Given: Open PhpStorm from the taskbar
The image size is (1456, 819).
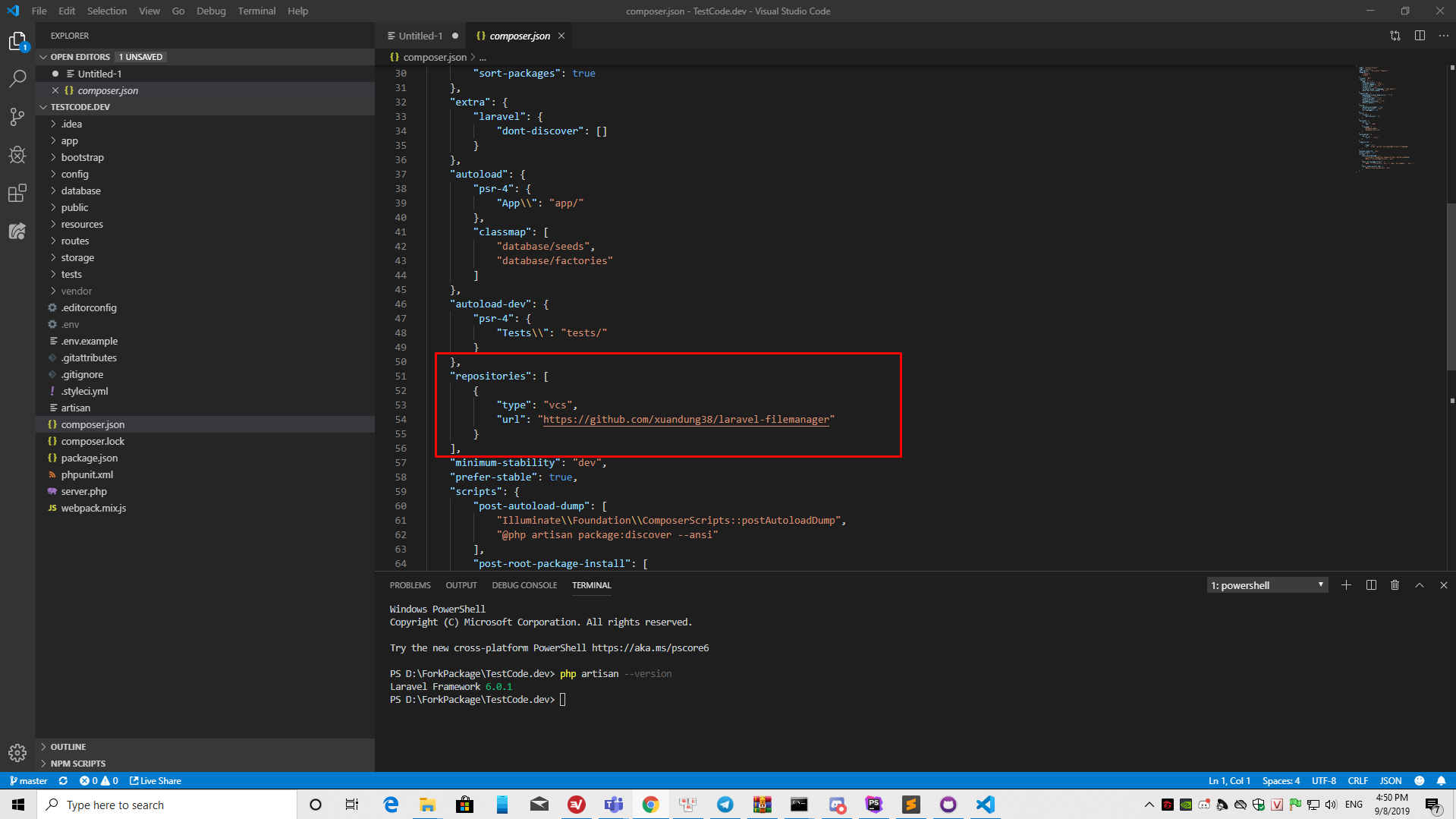Looking at the screenshot, I should pyautogui.click(x=874, y=805).
